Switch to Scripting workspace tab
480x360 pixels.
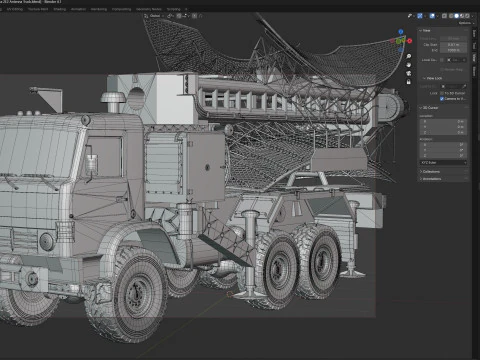click(173, 9)
